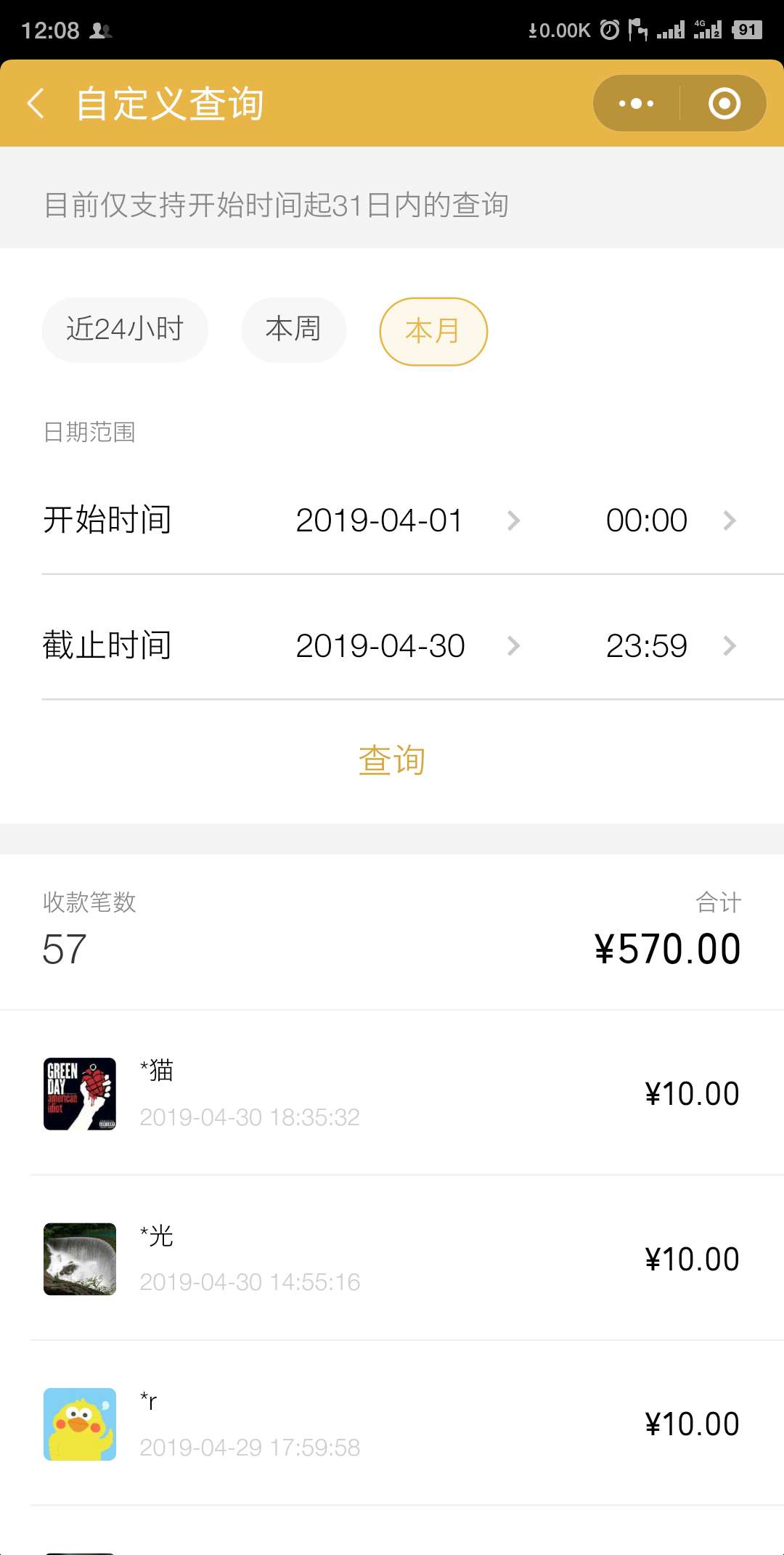This screenshot has width=784, height=1555.
Task: Tap the battery indicator in status bar
Action: (x=747, y=30)
